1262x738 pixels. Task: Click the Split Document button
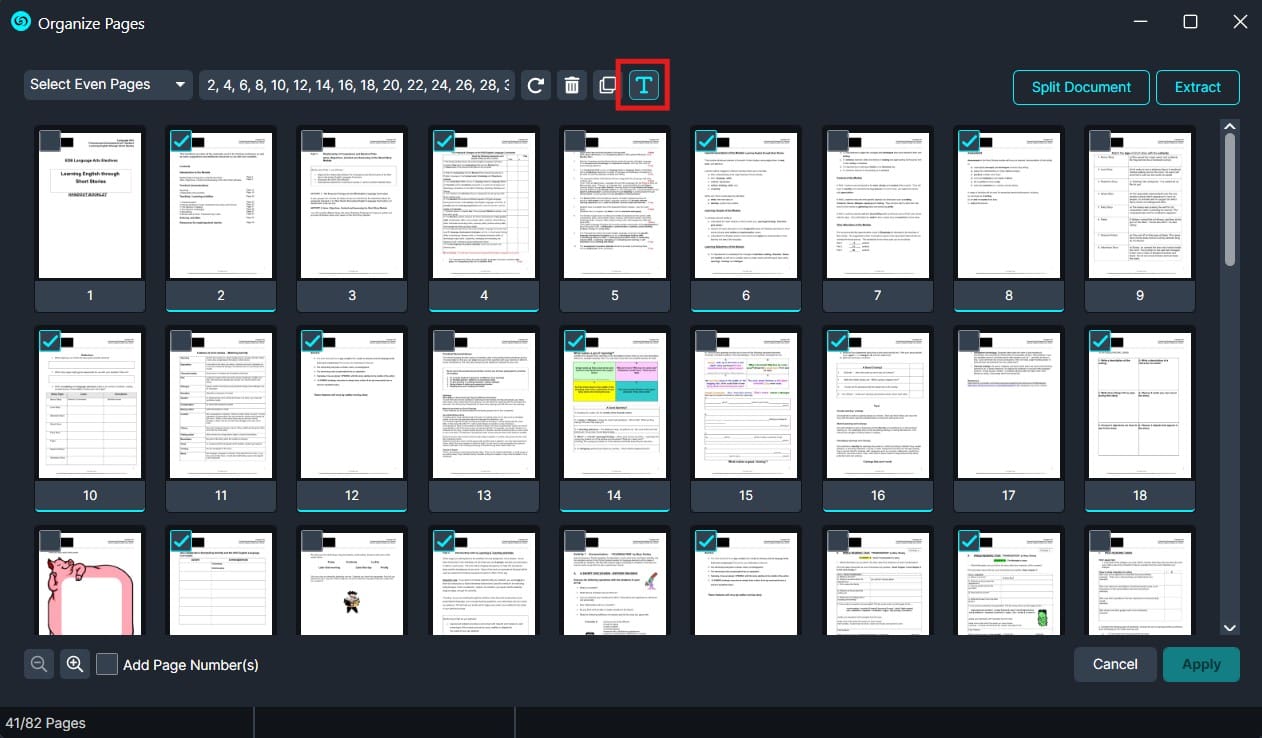coord(1081,87)
